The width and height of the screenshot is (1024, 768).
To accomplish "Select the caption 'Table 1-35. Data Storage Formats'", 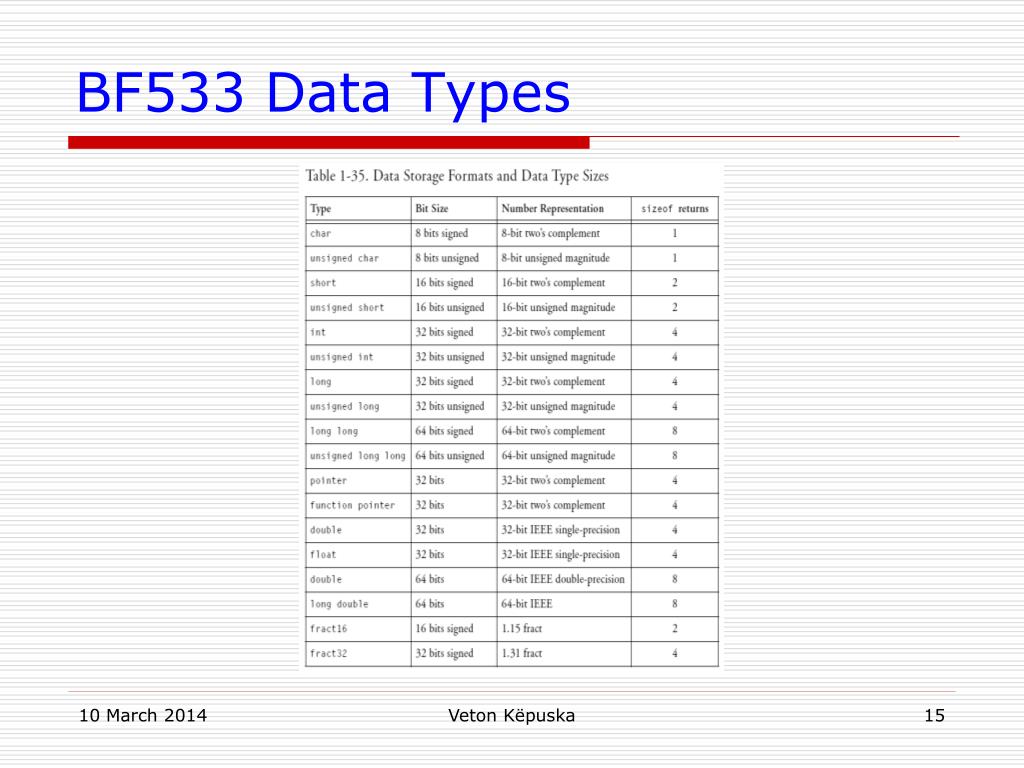I will 457,176.
